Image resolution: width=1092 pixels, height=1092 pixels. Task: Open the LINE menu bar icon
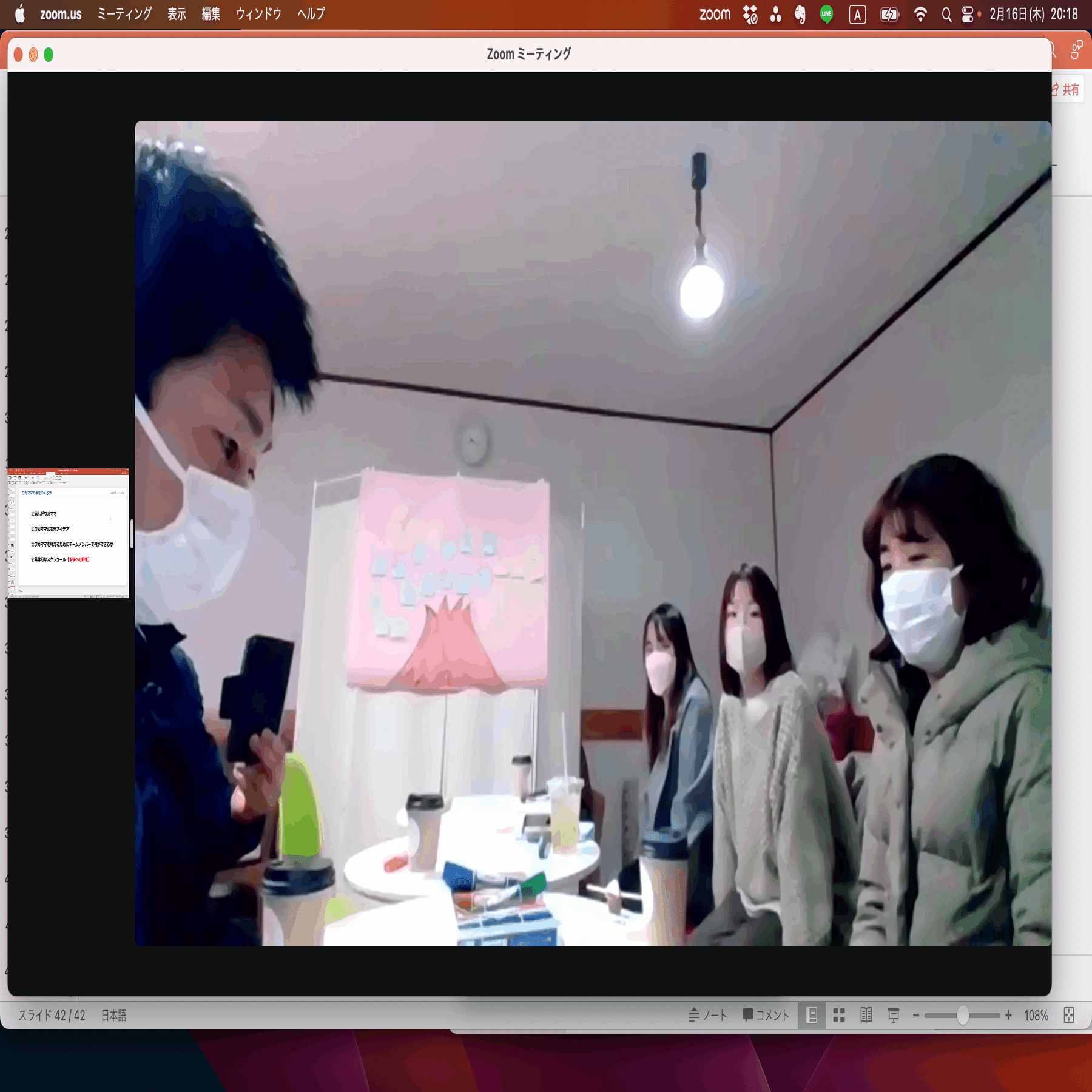(x=826, y=14)
